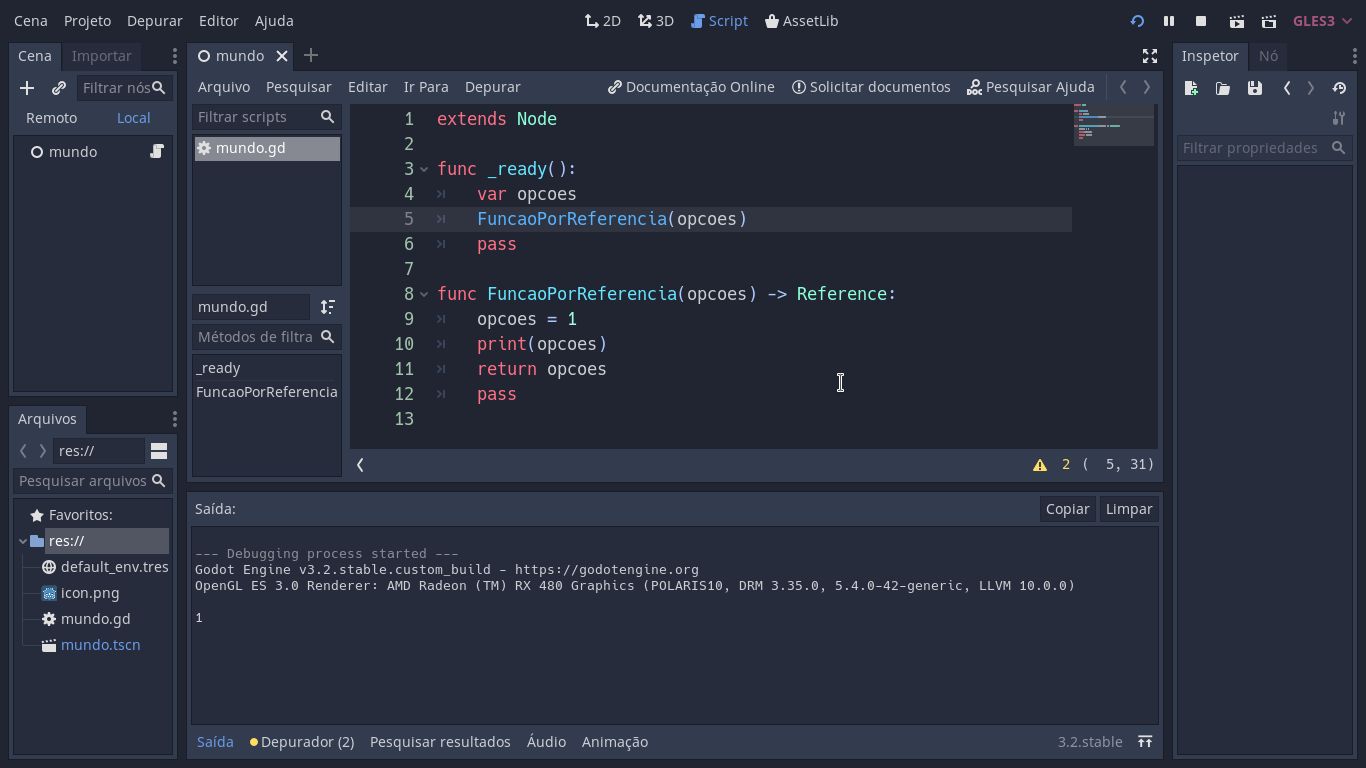Open the GLES3 renderer dropdown
The image size is (1366, 768).
click(x=1322, y=21)
